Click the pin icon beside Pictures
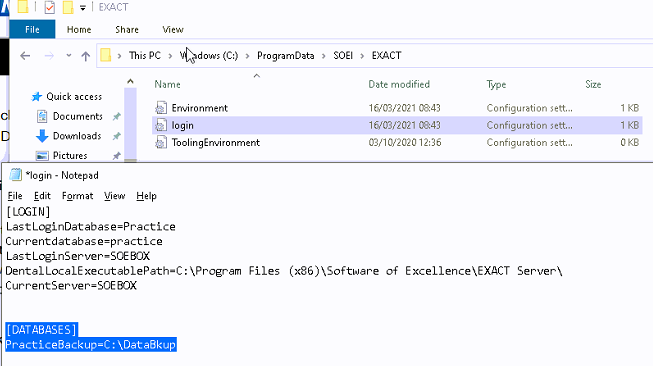653x366 pixels. 117,156
